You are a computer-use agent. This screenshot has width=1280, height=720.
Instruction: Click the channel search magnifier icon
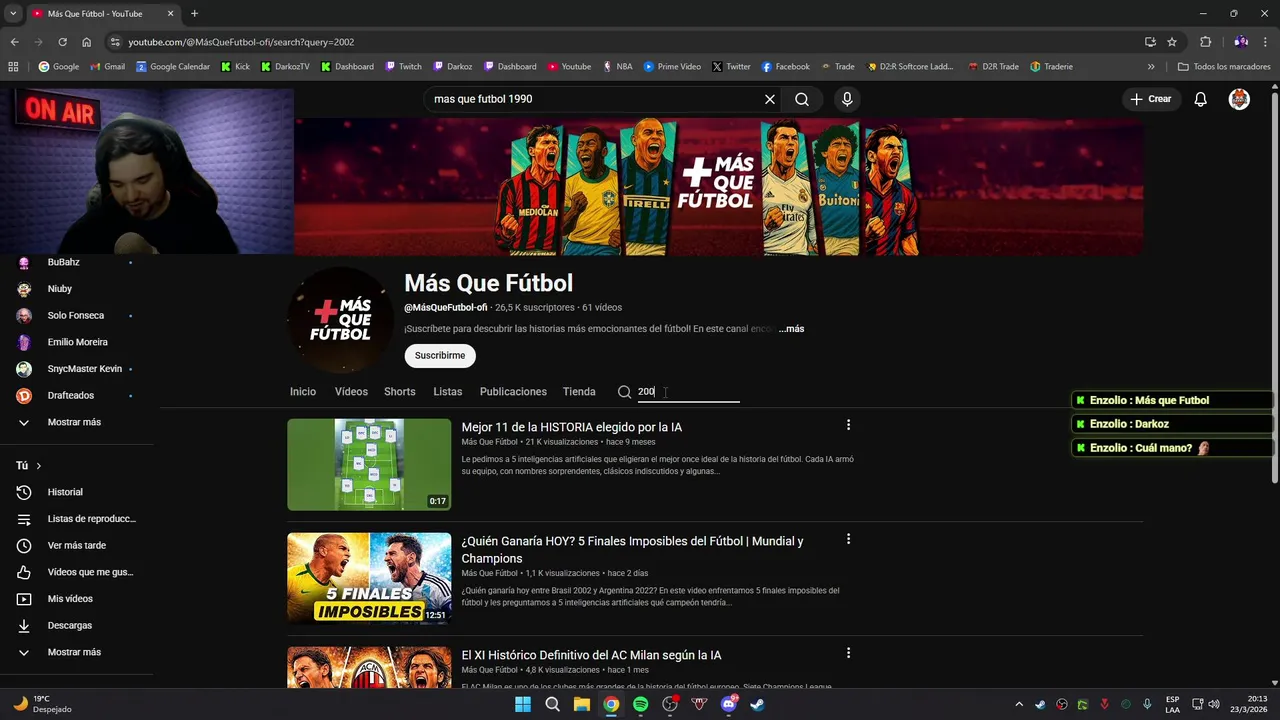tap(624, 392)
